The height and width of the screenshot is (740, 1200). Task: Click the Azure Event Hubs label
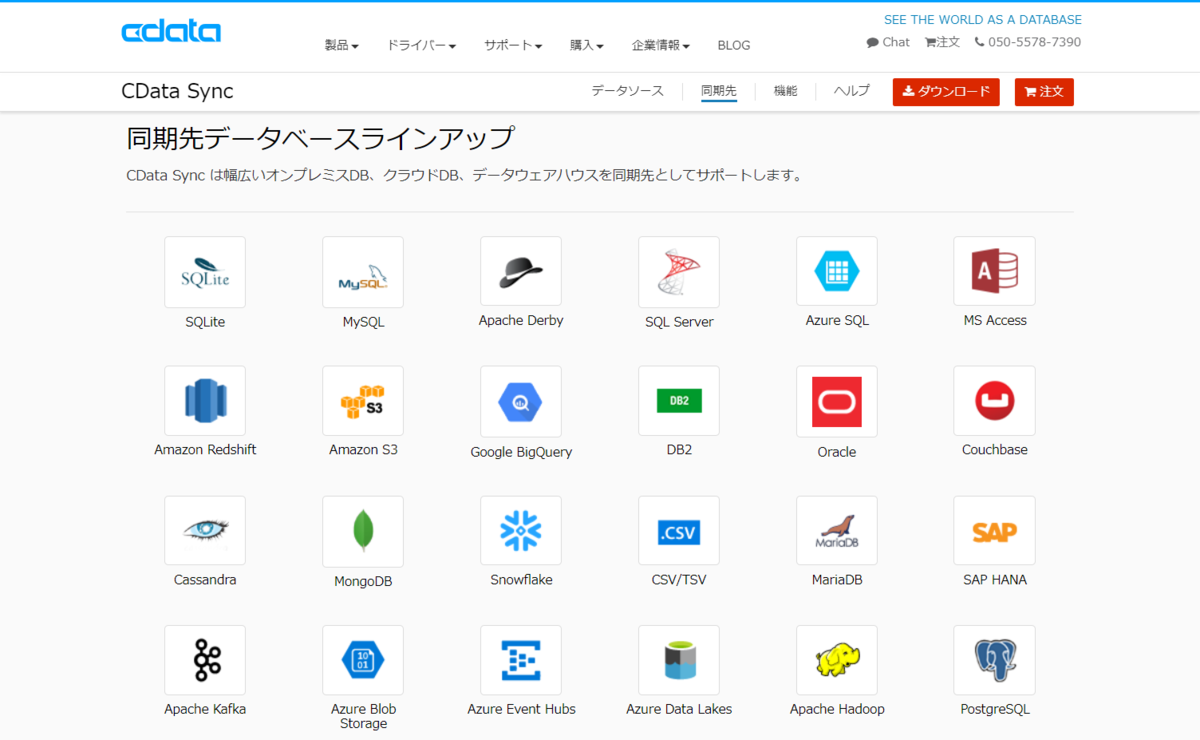pos(521,709)
